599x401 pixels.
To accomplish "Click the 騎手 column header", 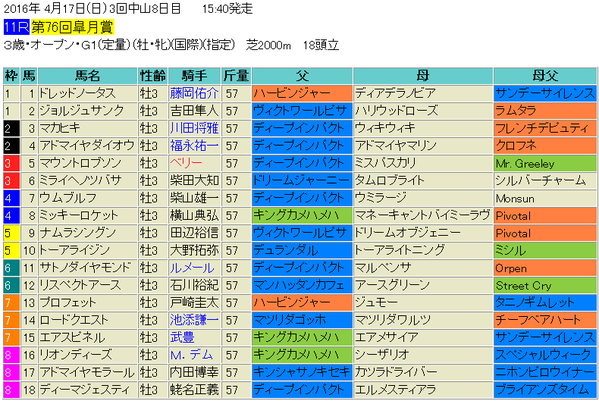I will (194, 76).
